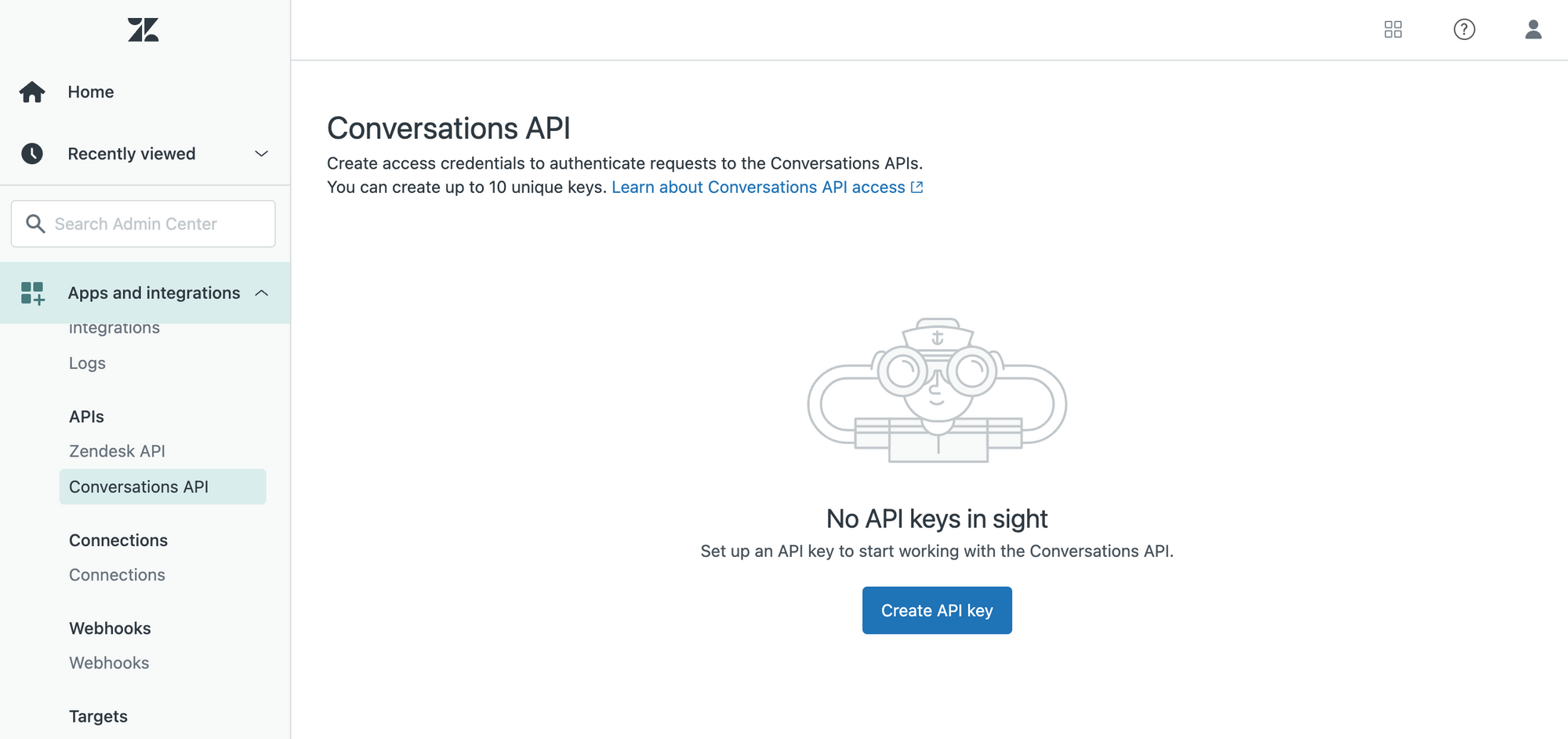
Task: Expand the Recently viewed chevron
Action: pos(262,154)
